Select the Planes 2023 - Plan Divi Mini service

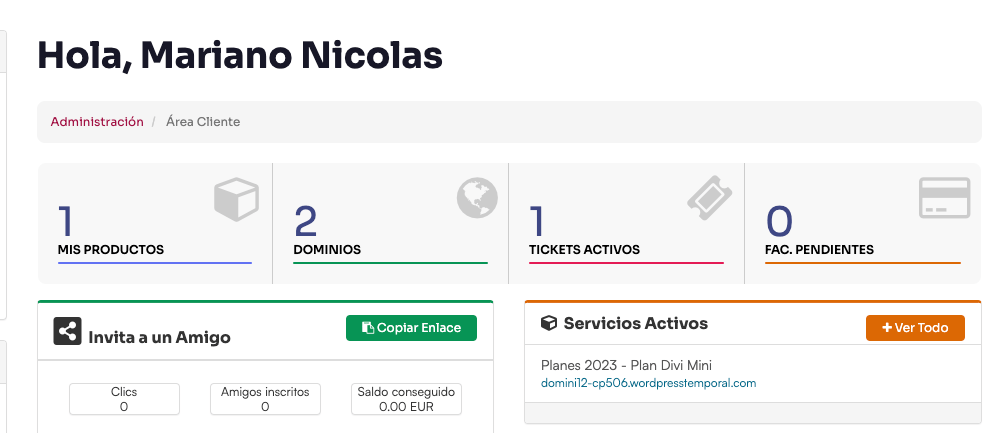point(626,365)
